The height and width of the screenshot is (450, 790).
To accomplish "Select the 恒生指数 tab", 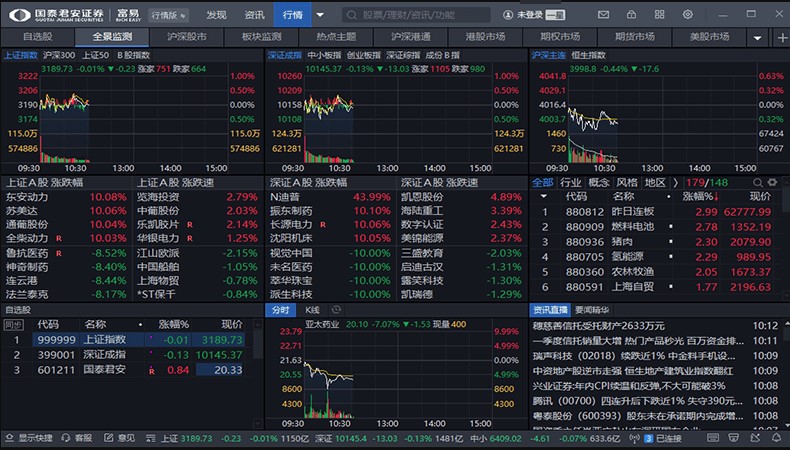I will click(x=588, y=55).
